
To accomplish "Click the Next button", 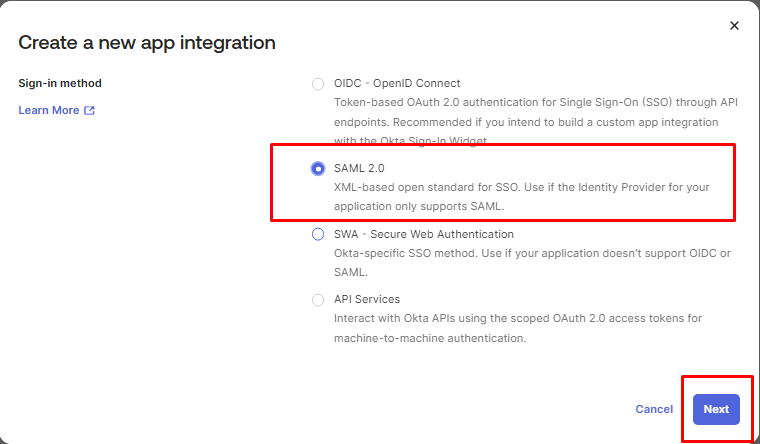I will (x=716, y=409).
